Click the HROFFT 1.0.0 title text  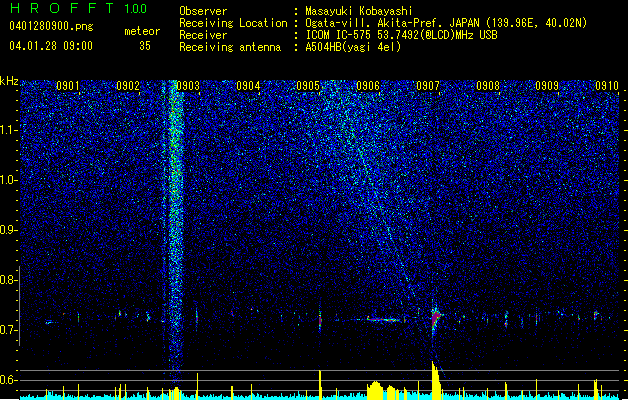point(78,8)
